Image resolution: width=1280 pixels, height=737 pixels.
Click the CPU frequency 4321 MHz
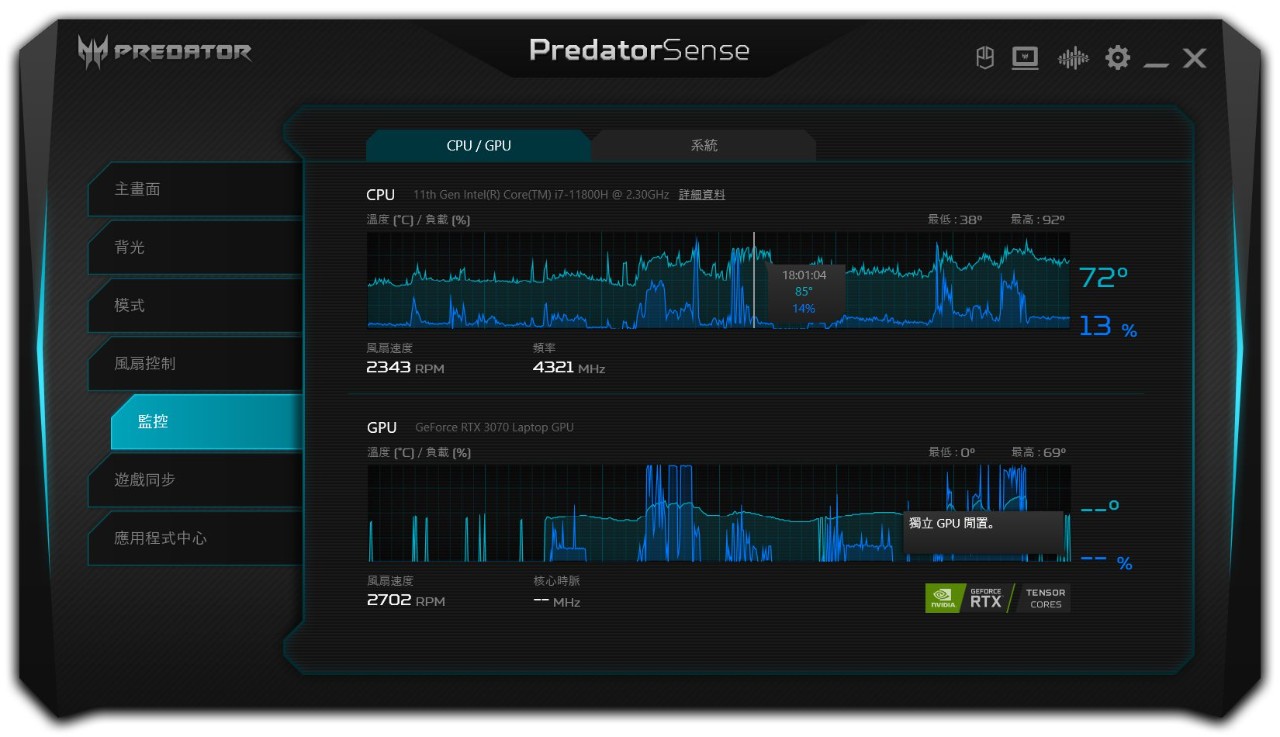pos(569,367)
